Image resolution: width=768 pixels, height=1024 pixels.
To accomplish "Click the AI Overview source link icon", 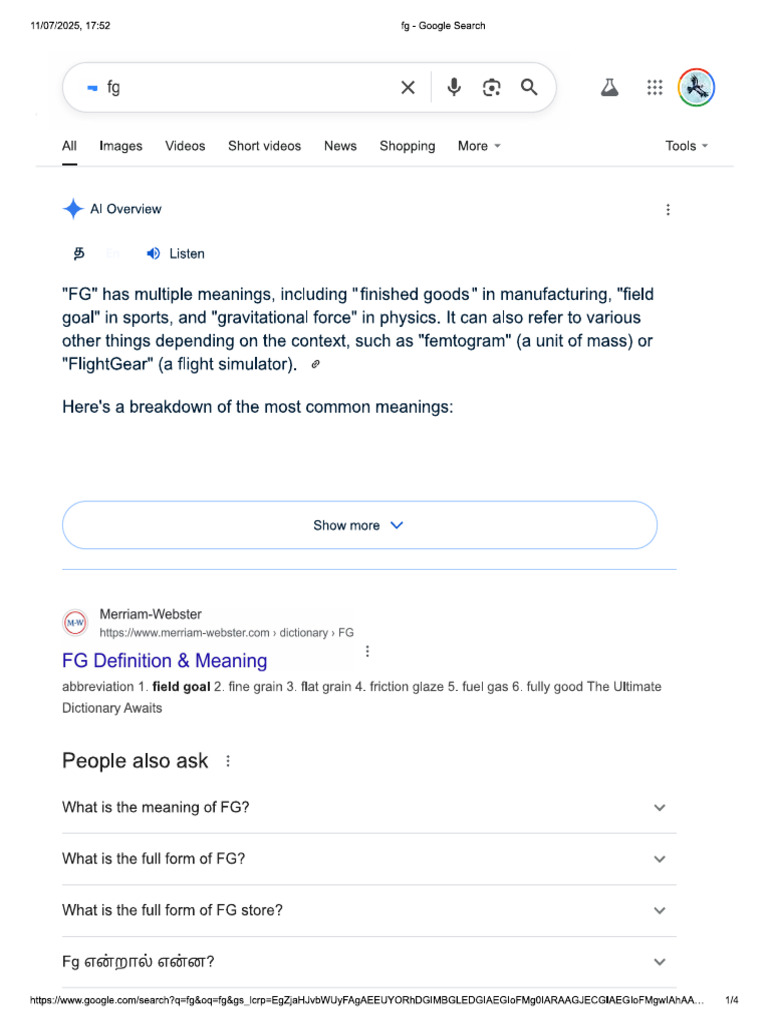I will click(x=315, y=365).
